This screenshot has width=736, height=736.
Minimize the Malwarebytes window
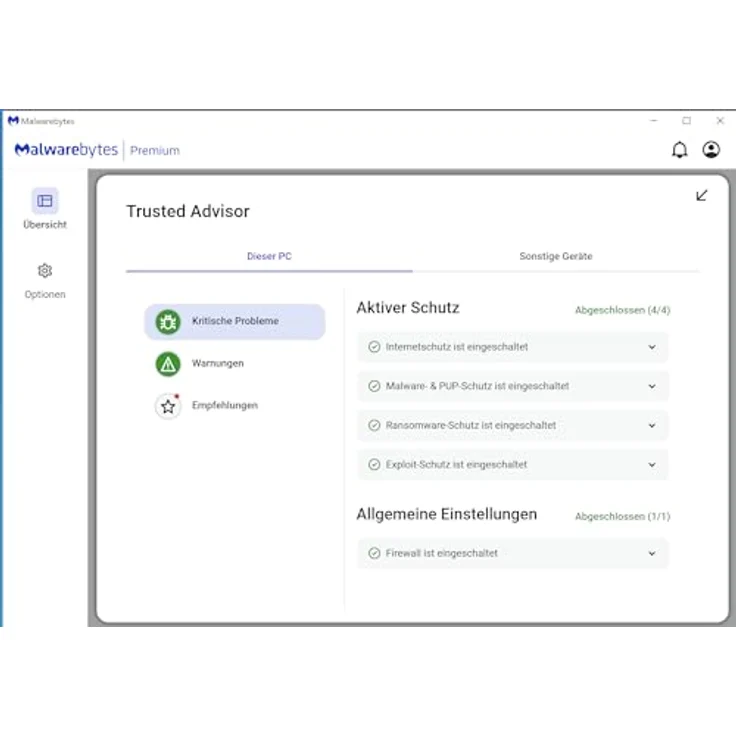point(653,121)
